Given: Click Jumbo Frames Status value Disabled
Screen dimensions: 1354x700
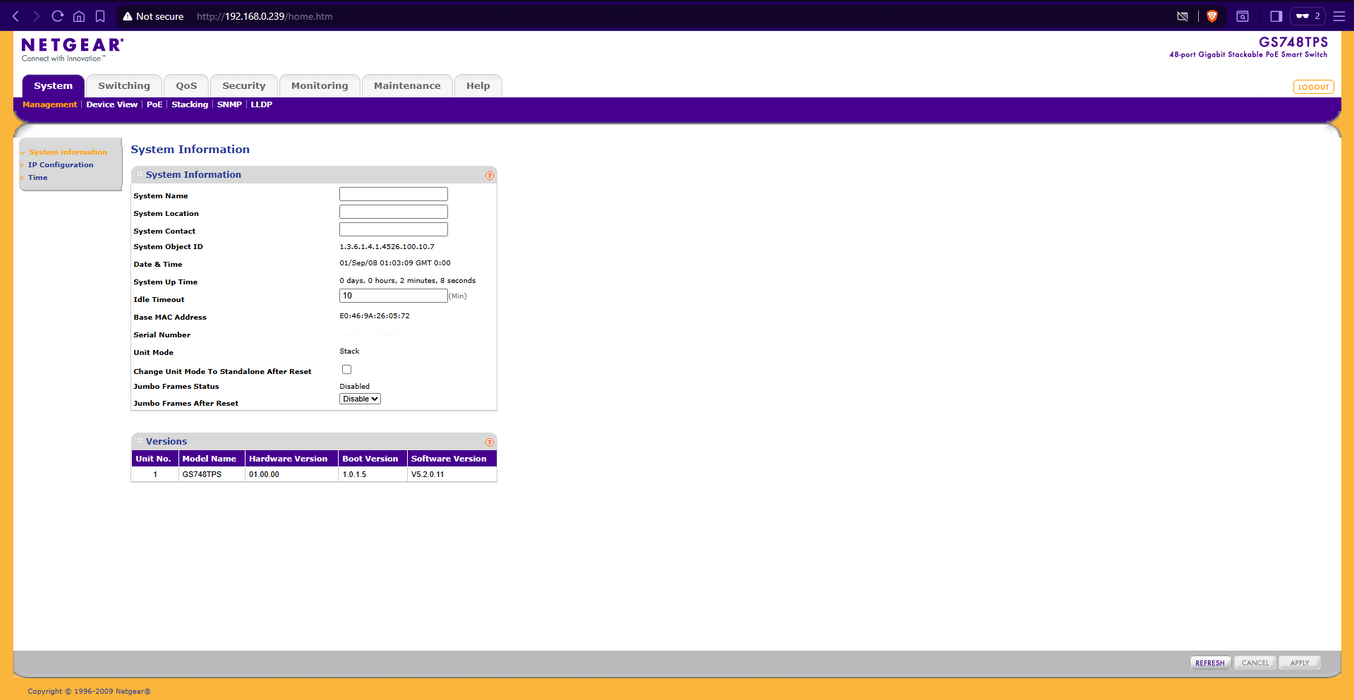Looking at the screenshot, I should tap(355, 386).
